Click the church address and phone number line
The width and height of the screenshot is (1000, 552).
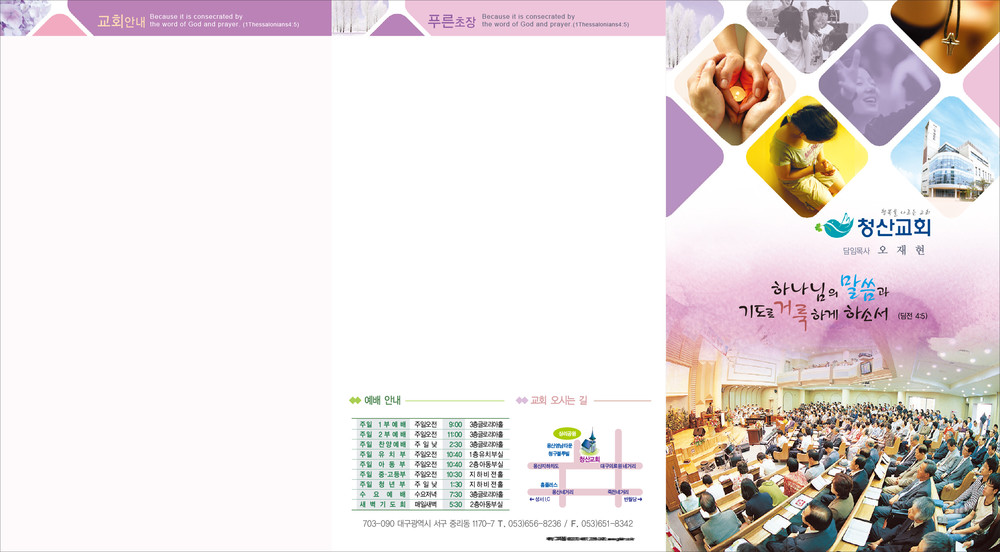click(x=497, y=524)
